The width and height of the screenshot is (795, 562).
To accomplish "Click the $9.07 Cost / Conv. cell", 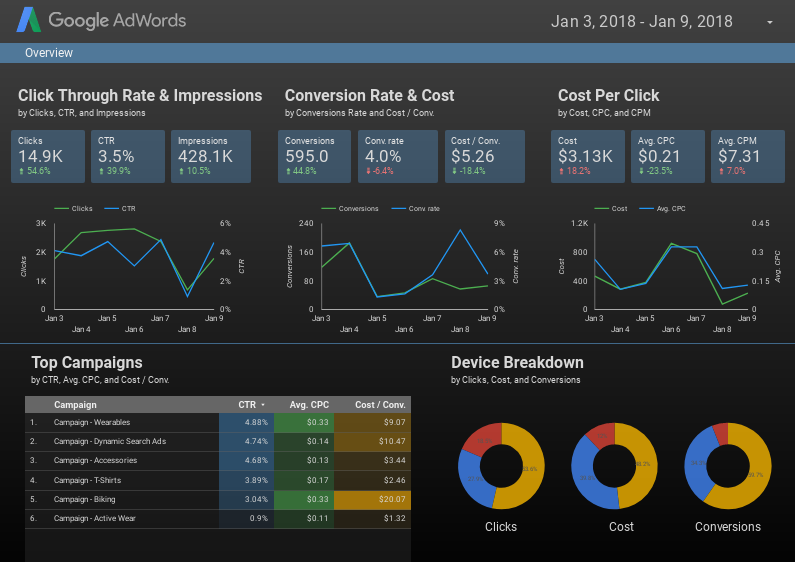I will pos(372,423).
